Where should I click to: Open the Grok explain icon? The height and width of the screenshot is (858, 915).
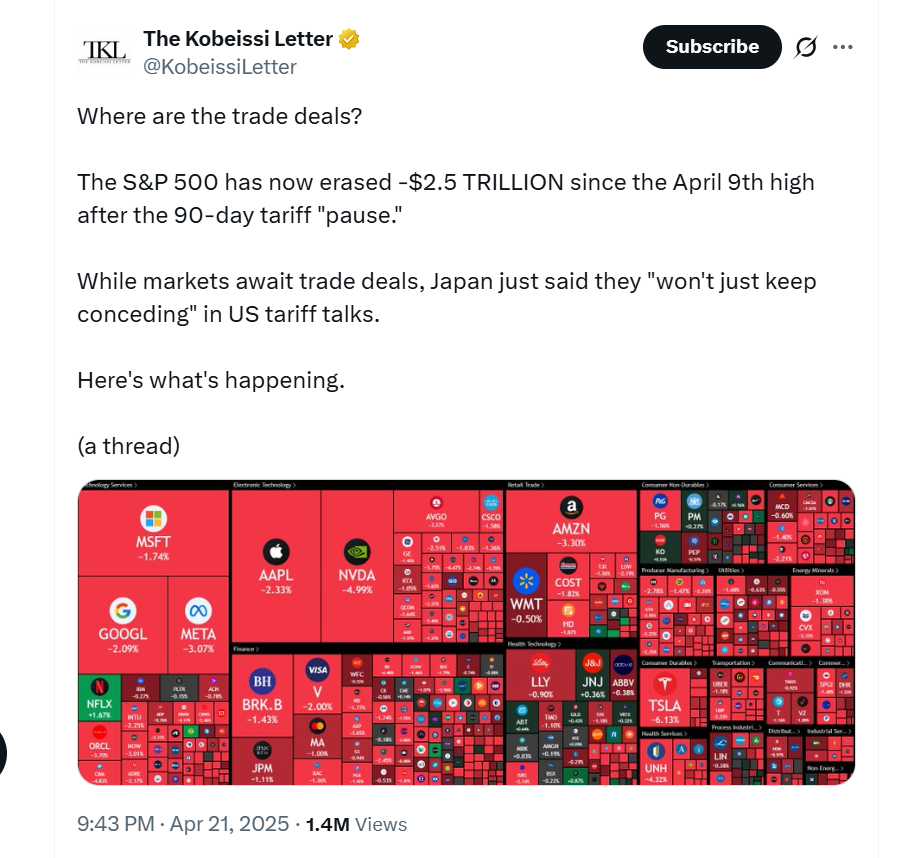pyautogui.click(x=805, y=47)
